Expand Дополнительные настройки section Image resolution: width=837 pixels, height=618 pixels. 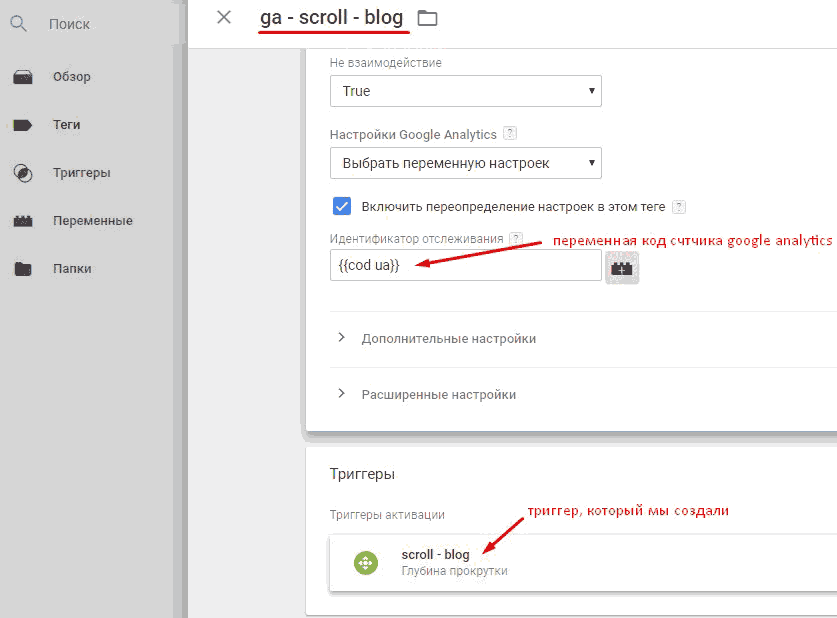click(448, 339)
